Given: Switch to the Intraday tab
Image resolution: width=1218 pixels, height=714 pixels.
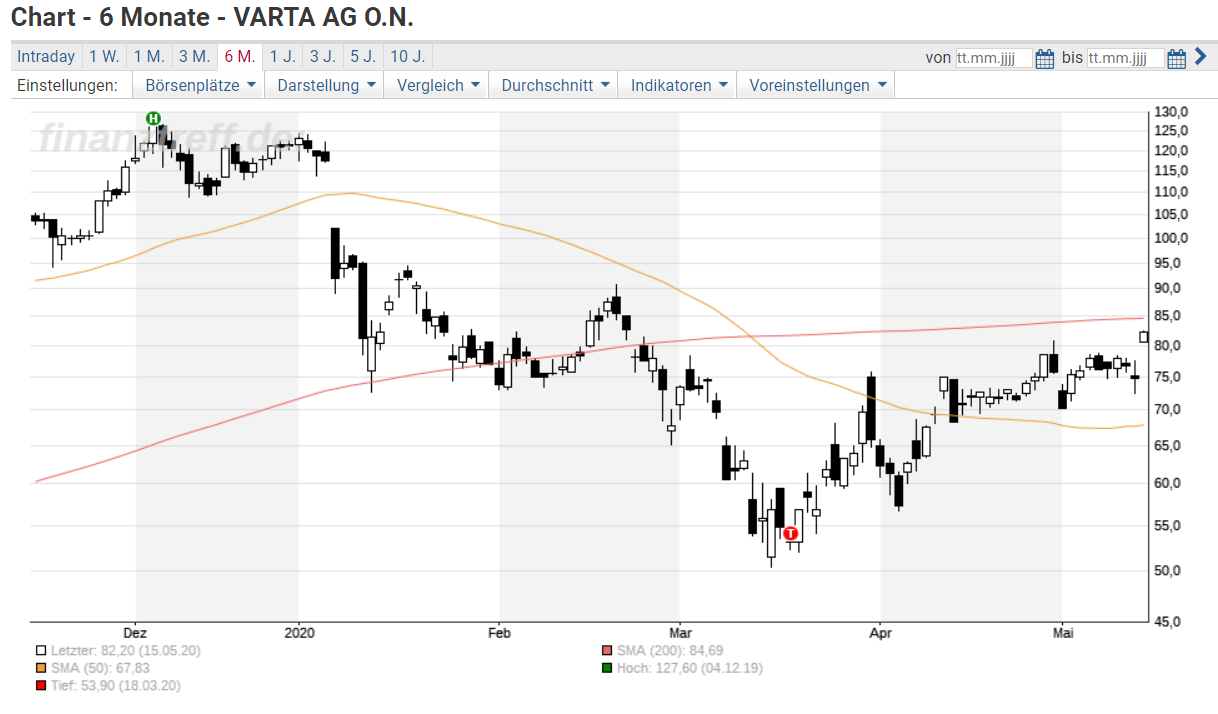Looking at the screenshot, I should 46,57.
